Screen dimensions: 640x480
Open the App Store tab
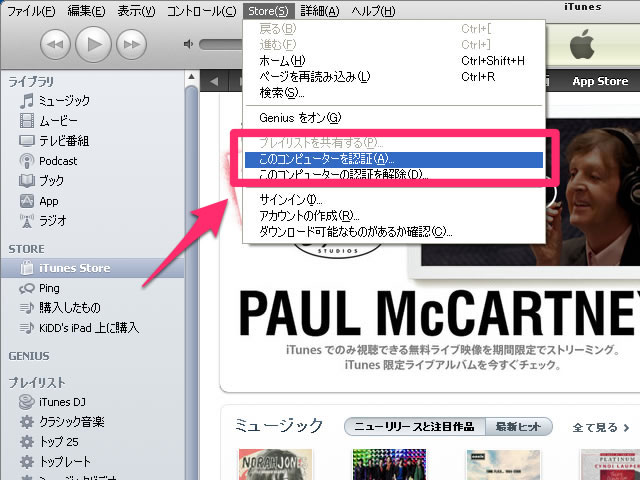600,81
